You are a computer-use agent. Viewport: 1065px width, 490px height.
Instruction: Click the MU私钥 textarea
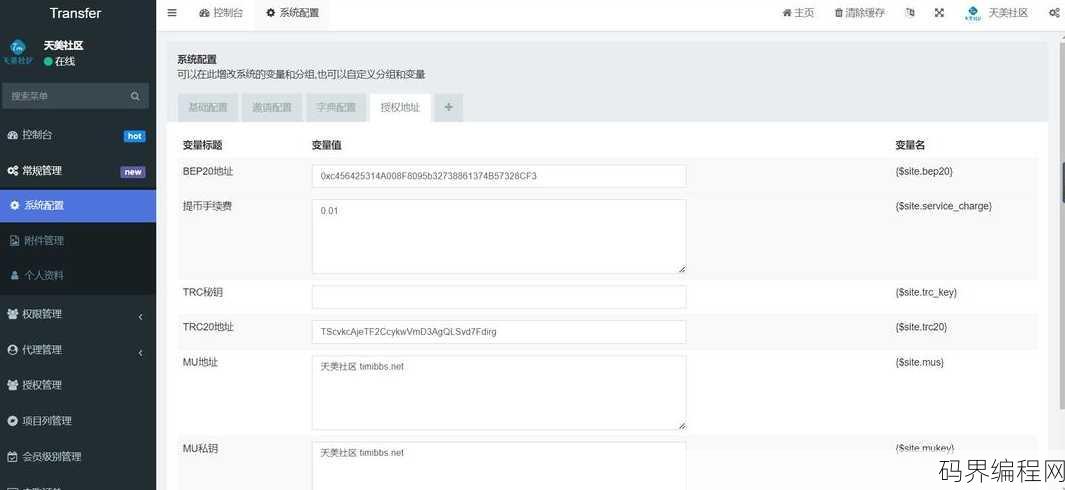(499, 466)
